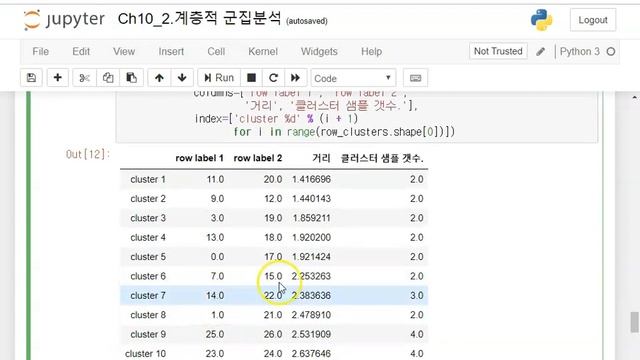Paste cells below icon
The width and height of the screenshot is (640, 360).
[131, 78]
